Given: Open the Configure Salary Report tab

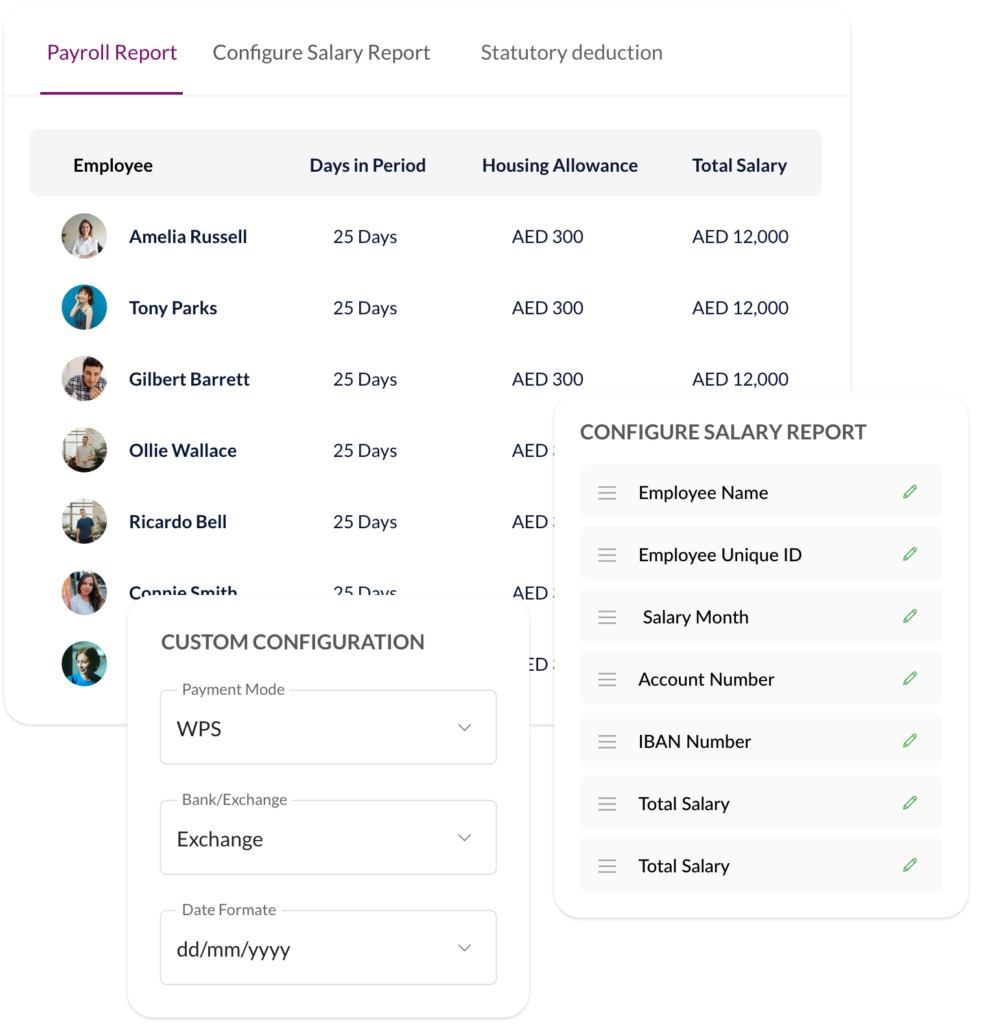Looking at the screenshot, I should click(321, 52).
